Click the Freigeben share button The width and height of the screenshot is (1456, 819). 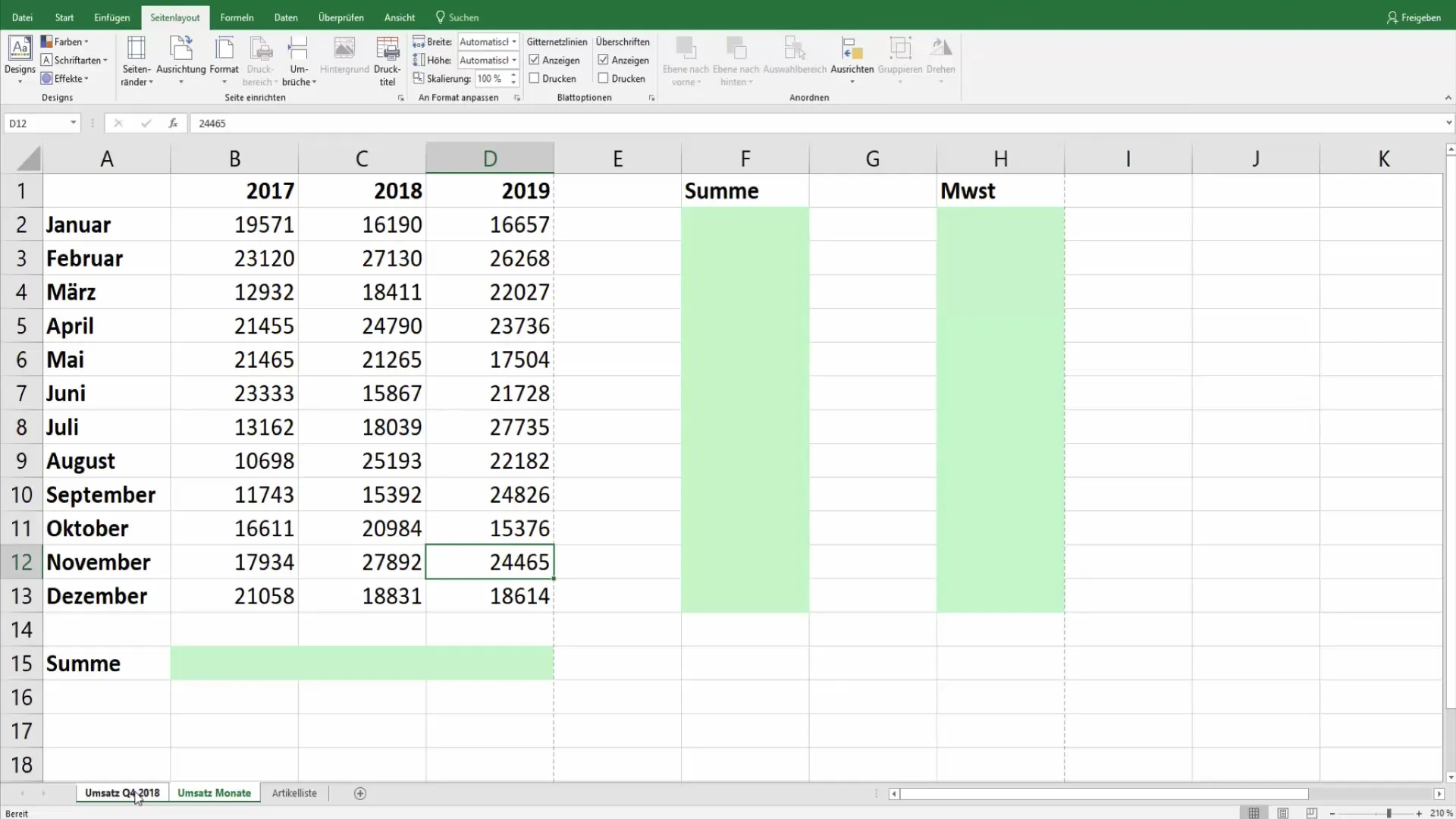coord(1414,17)
